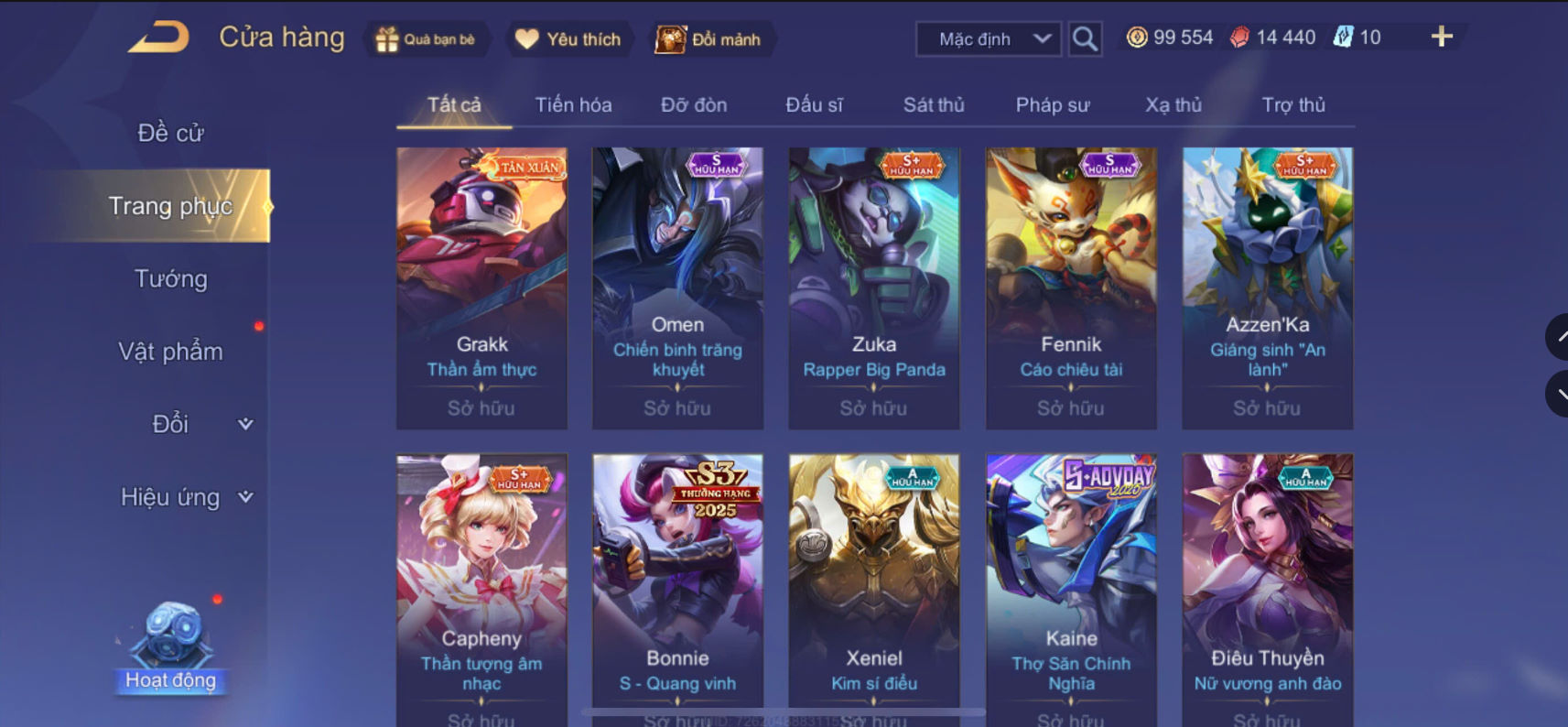Screen dimensions: 1568x727
Task: Open Zuka Rapper Big Panda skin card
Action: click(x=874, y=288)
